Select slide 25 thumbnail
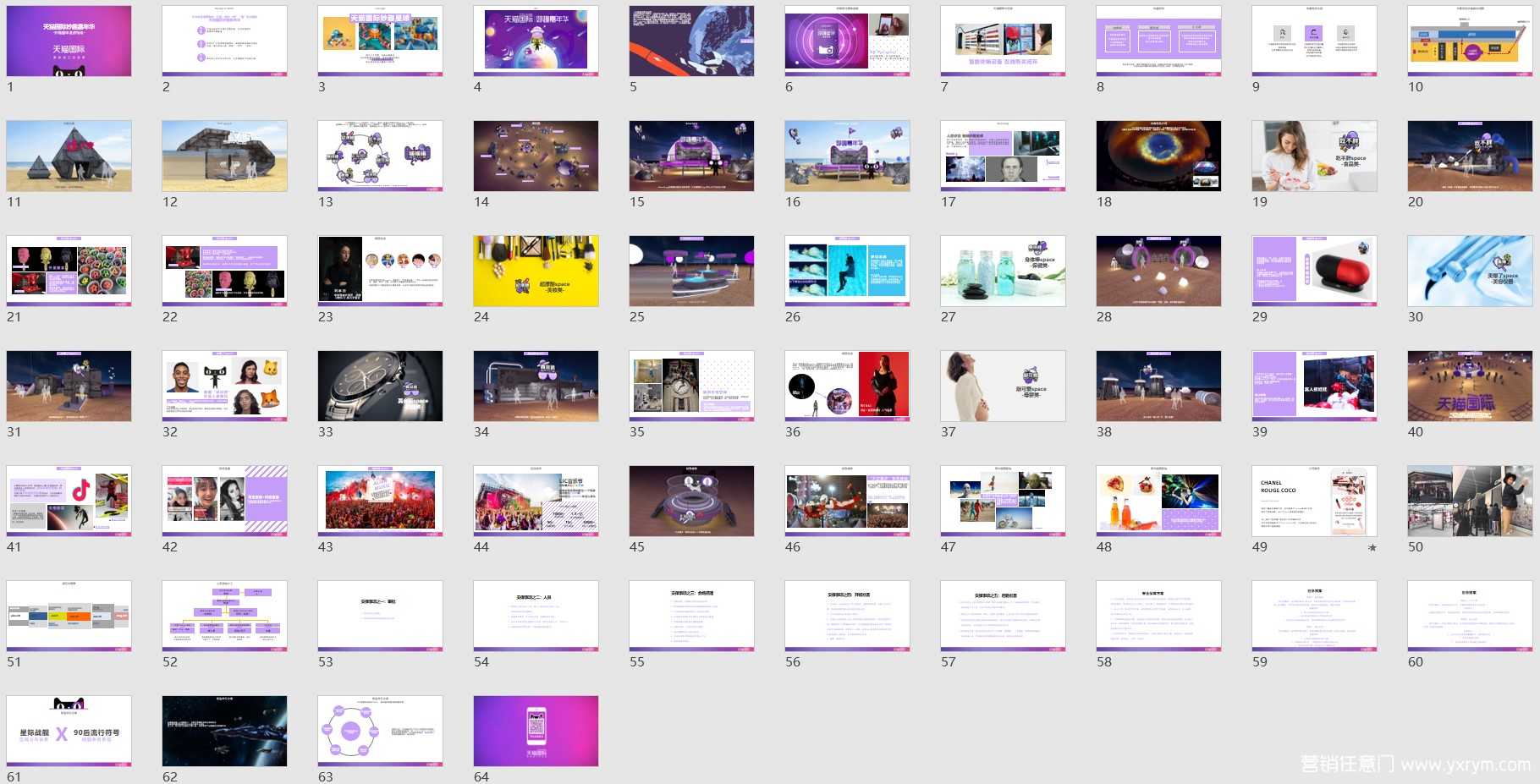 (691, 271)
